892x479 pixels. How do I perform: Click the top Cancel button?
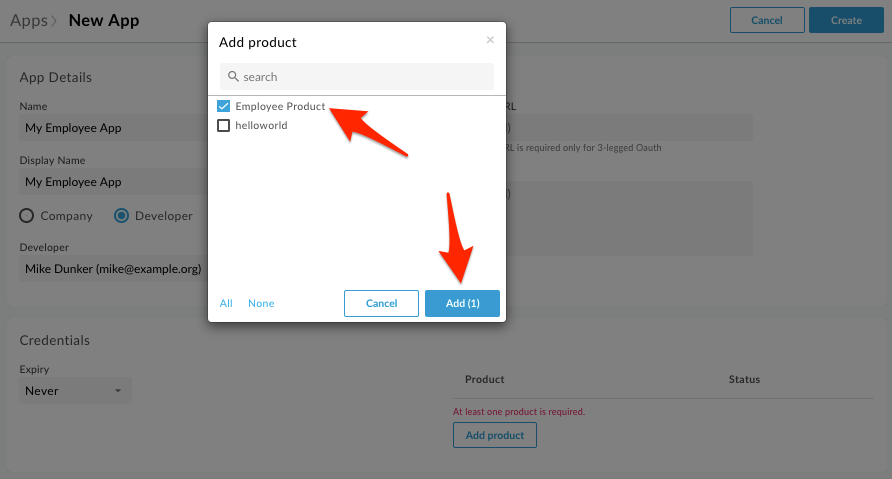pos(767,20)
